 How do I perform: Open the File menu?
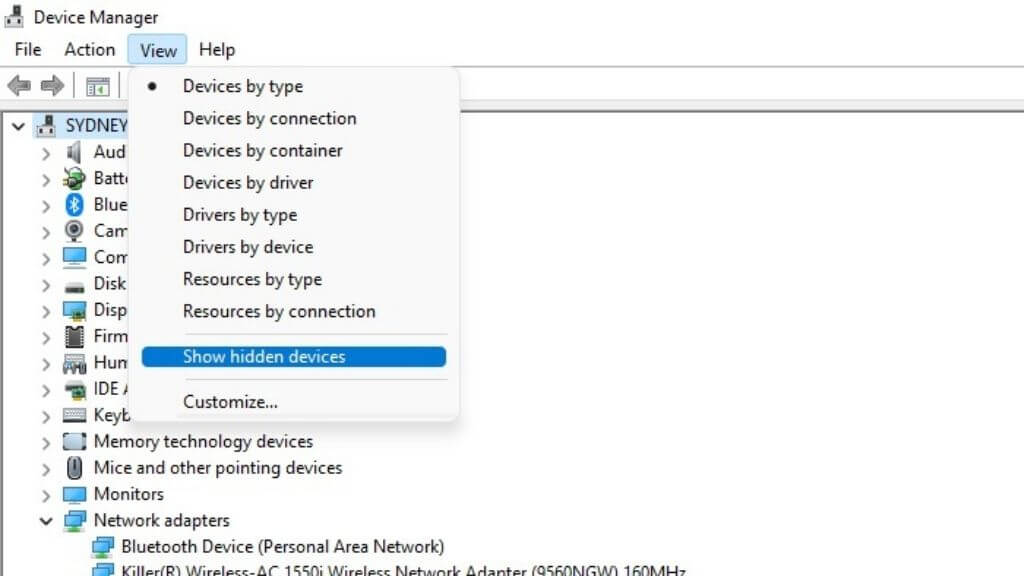[x=28, y=49]
